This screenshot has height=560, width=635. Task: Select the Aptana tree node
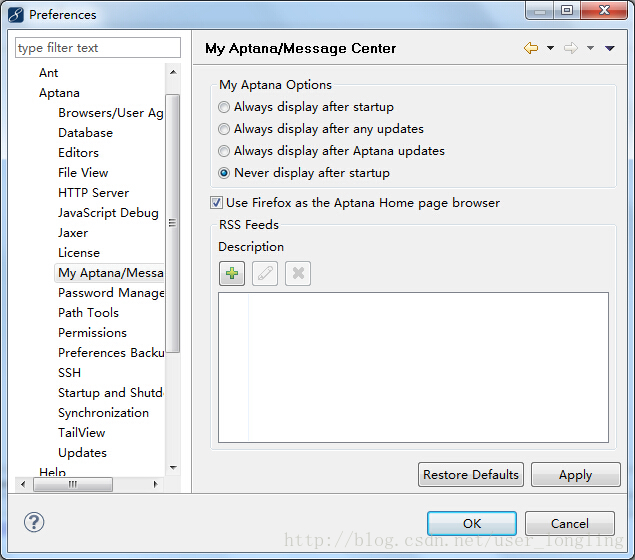click(x=59, y=93)
